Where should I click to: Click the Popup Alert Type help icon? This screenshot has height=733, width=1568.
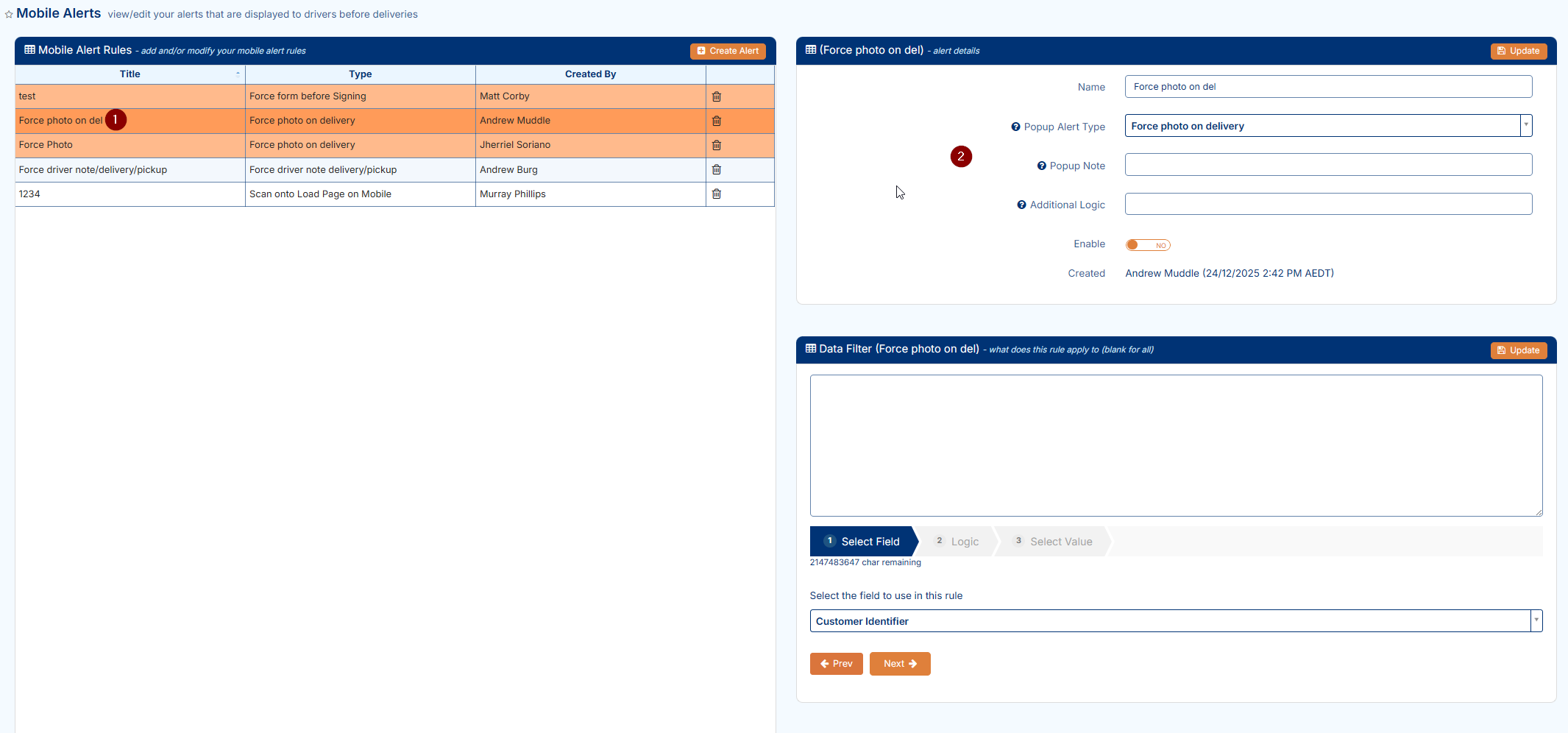point(1015,127)
